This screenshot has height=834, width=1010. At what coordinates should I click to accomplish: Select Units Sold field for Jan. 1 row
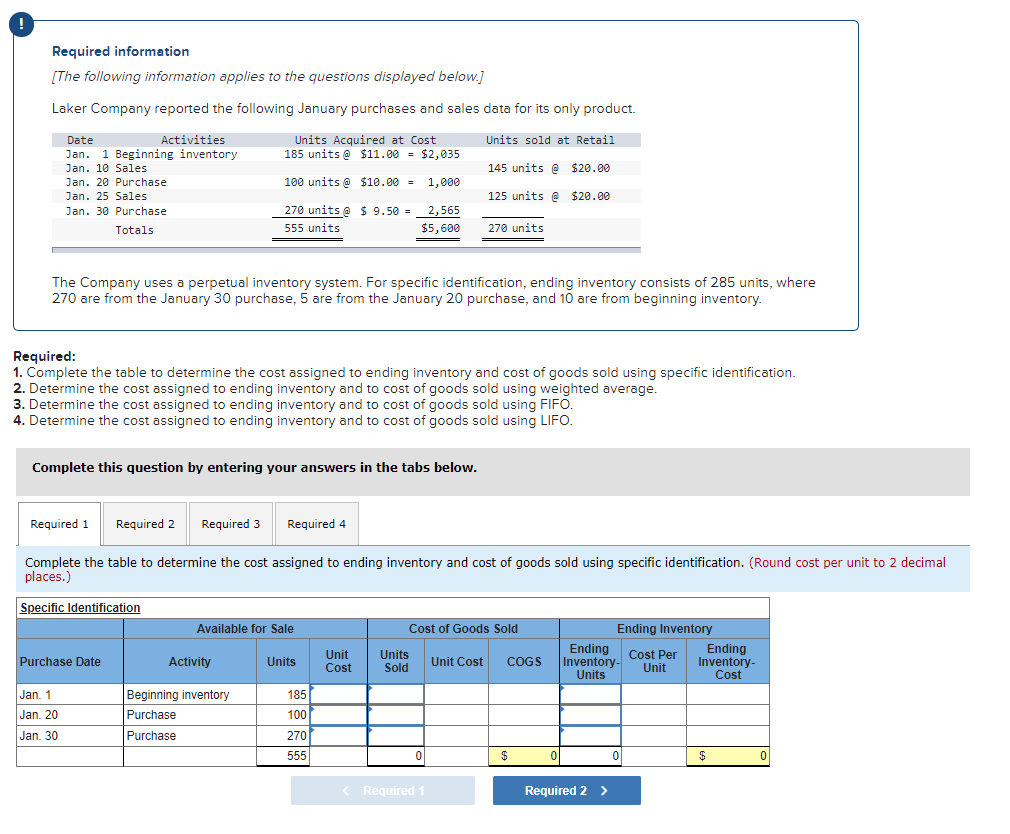pos(395,694)
